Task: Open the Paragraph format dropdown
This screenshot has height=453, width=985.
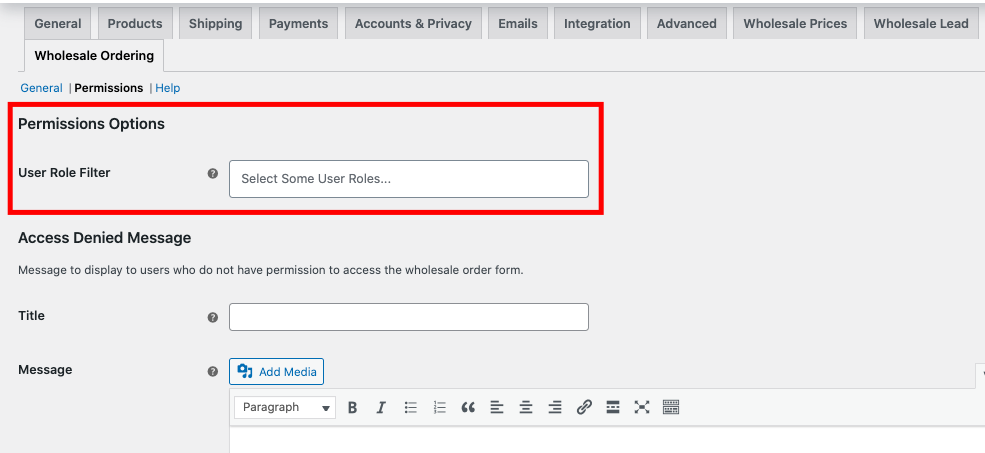Action: (285, 407)
